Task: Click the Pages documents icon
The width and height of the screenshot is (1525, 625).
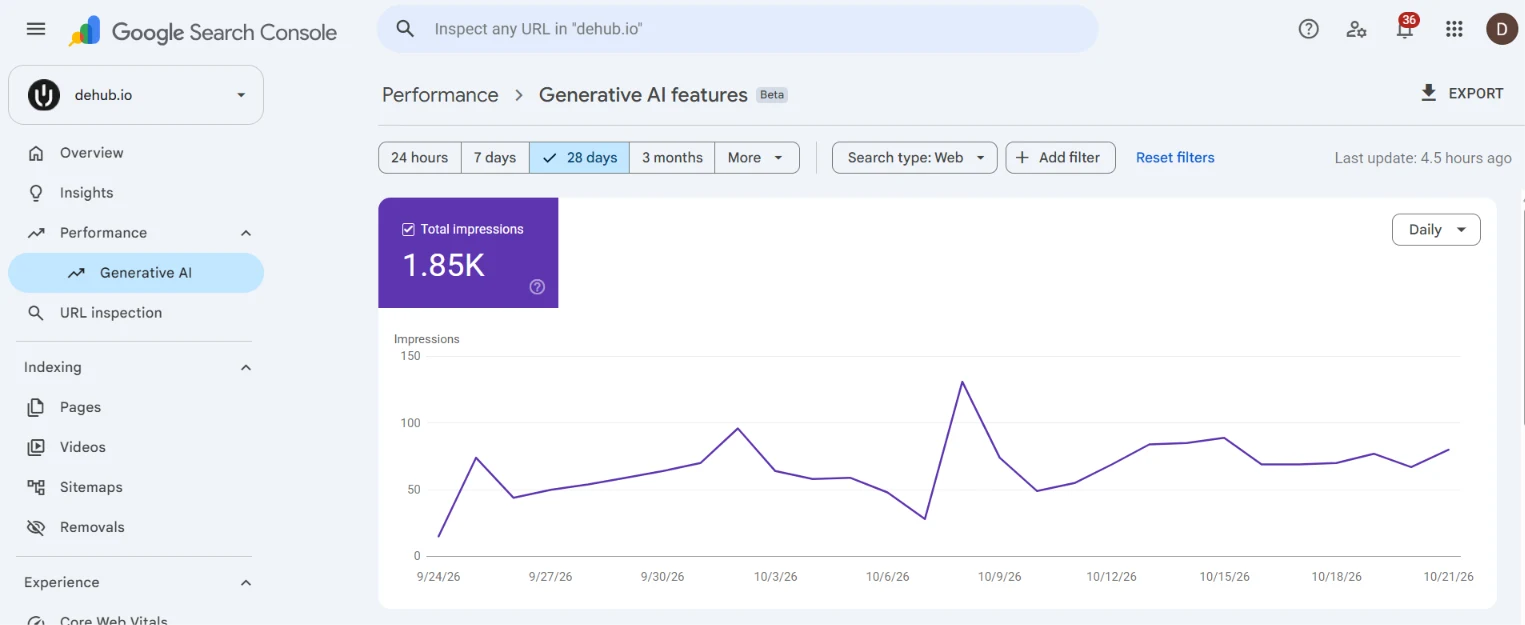Action: (x=36, y=407)
